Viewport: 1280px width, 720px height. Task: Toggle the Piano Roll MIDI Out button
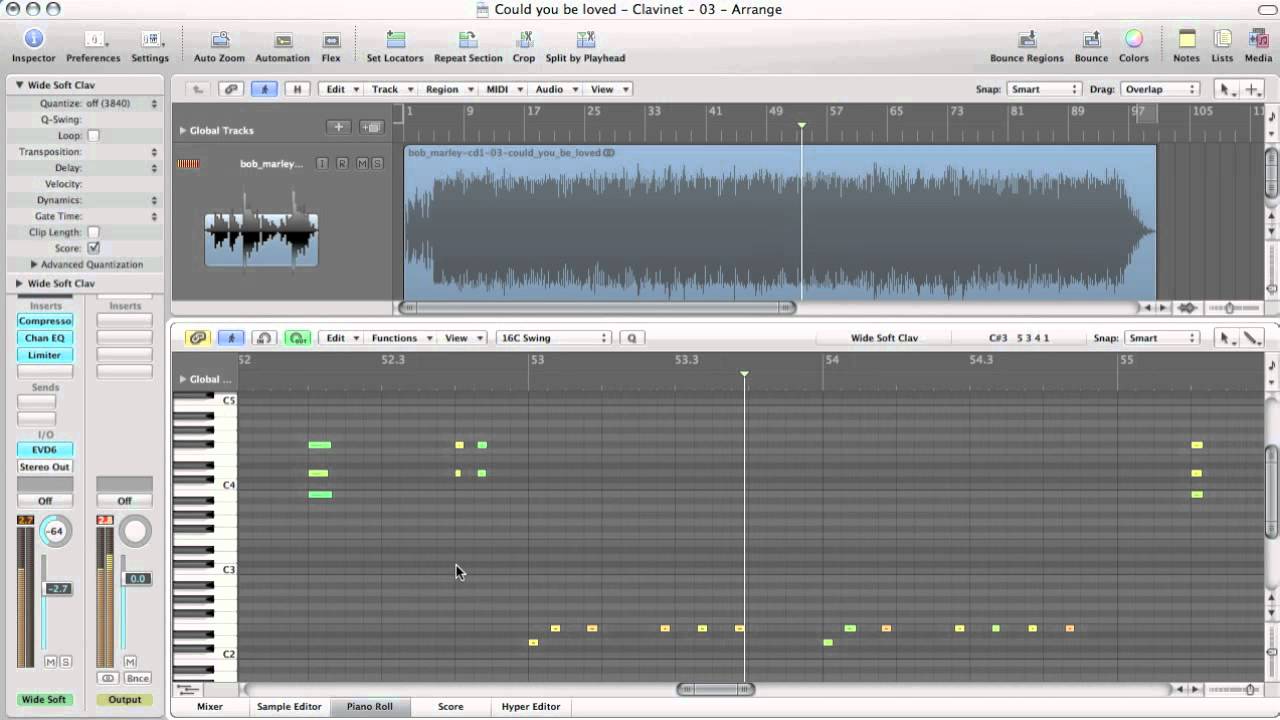[297, 338]
